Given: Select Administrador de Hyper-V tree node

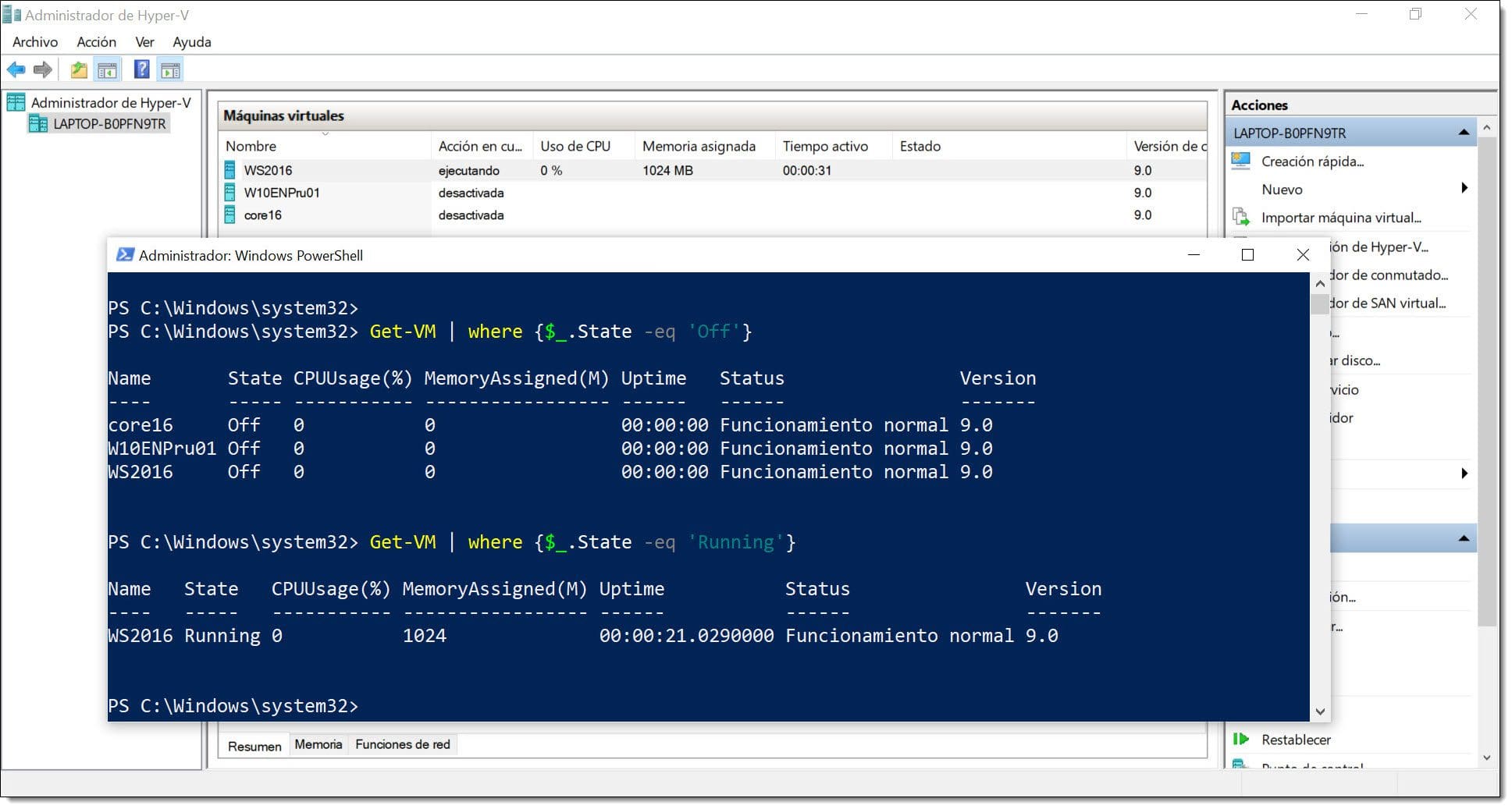Looking at the screenshot, I should 111,102.
